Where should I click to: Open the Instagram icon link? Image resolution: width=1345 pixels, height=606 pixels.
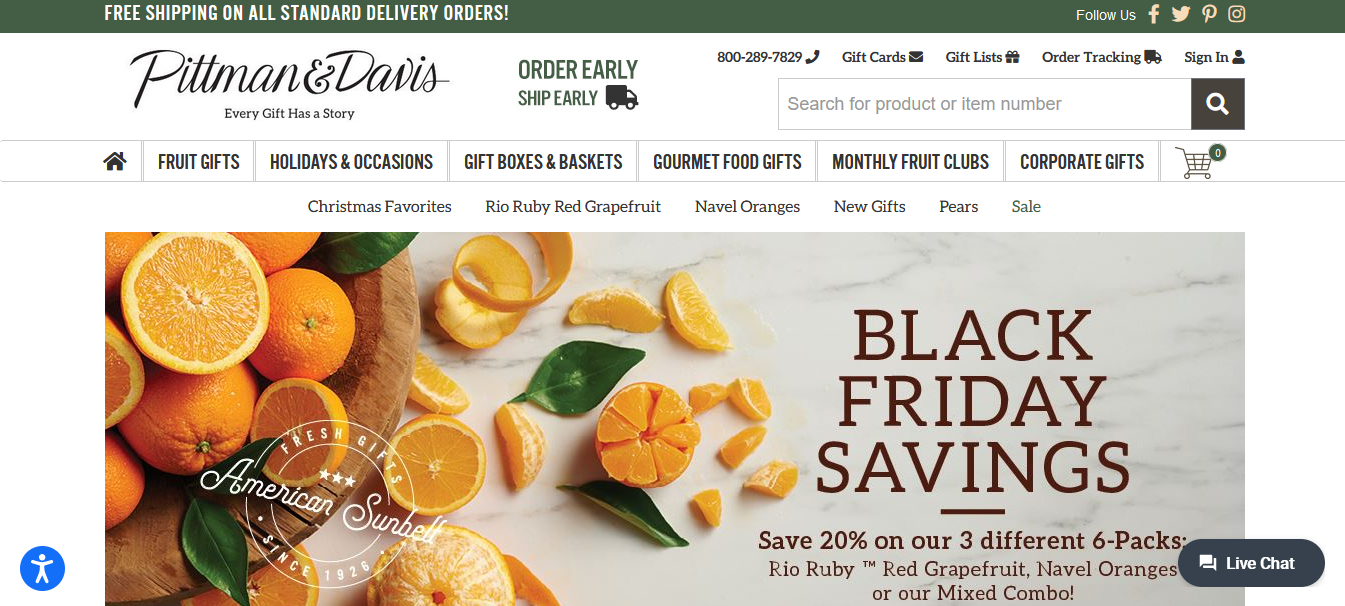(x=1237, y=14)
